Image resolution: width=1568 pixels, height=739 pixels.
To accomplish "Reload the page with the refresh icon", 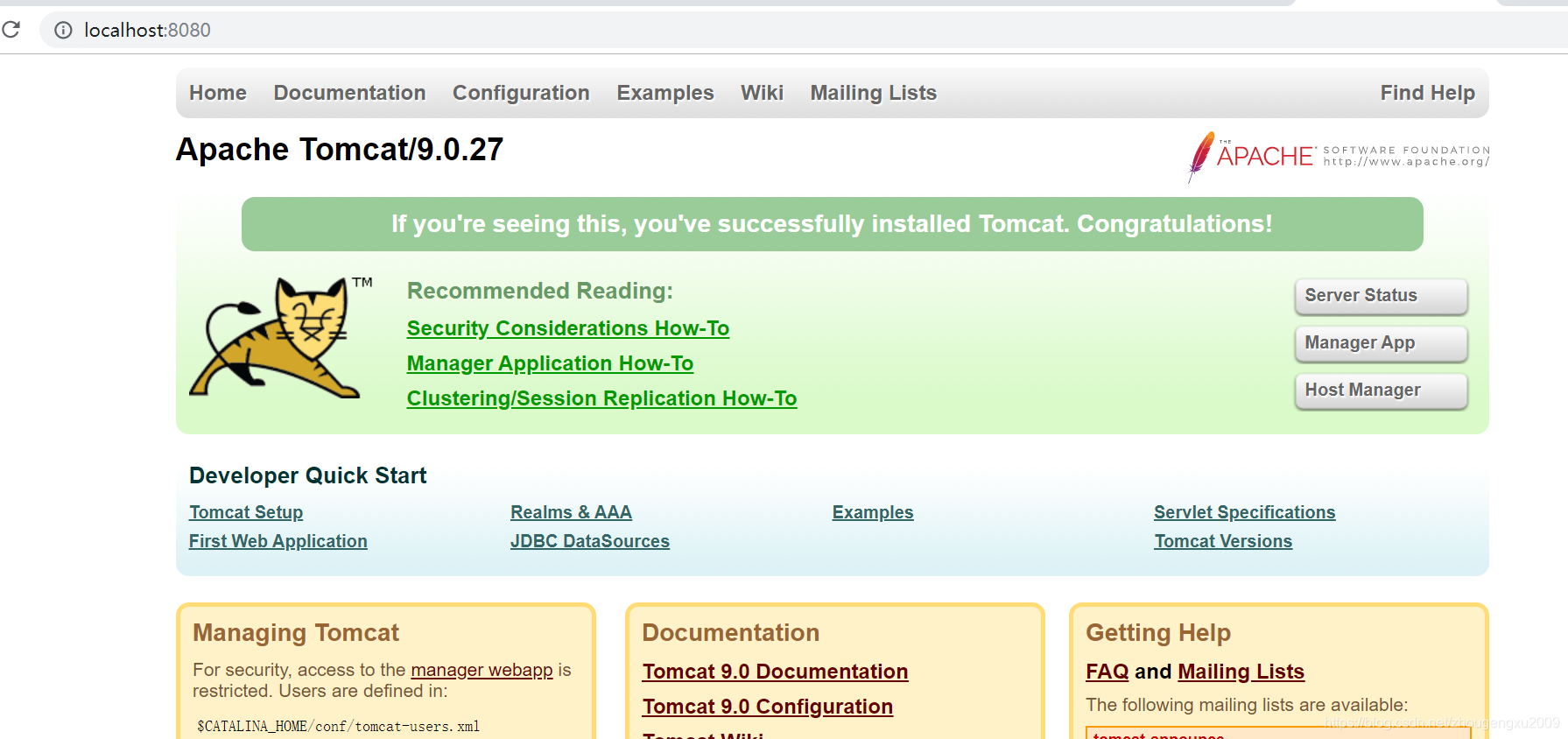I will pyautogui.click(x=11, y=30).
